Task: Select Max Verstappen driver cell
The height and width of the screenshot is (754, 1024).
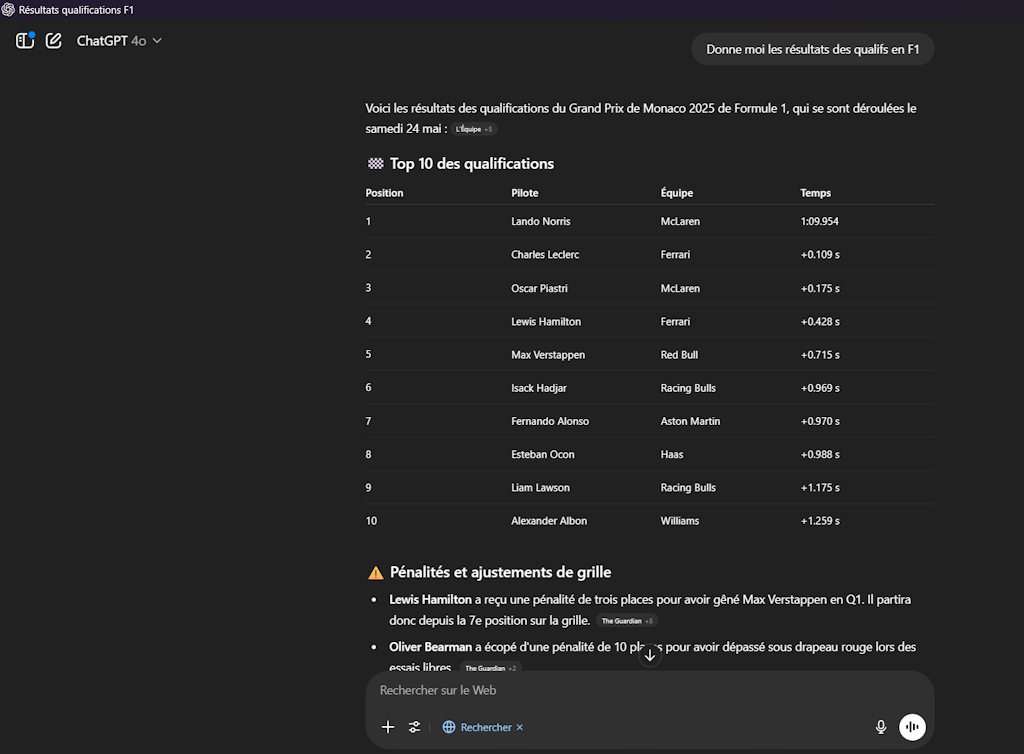Action: pyautogui.click(x=548, y=354)
